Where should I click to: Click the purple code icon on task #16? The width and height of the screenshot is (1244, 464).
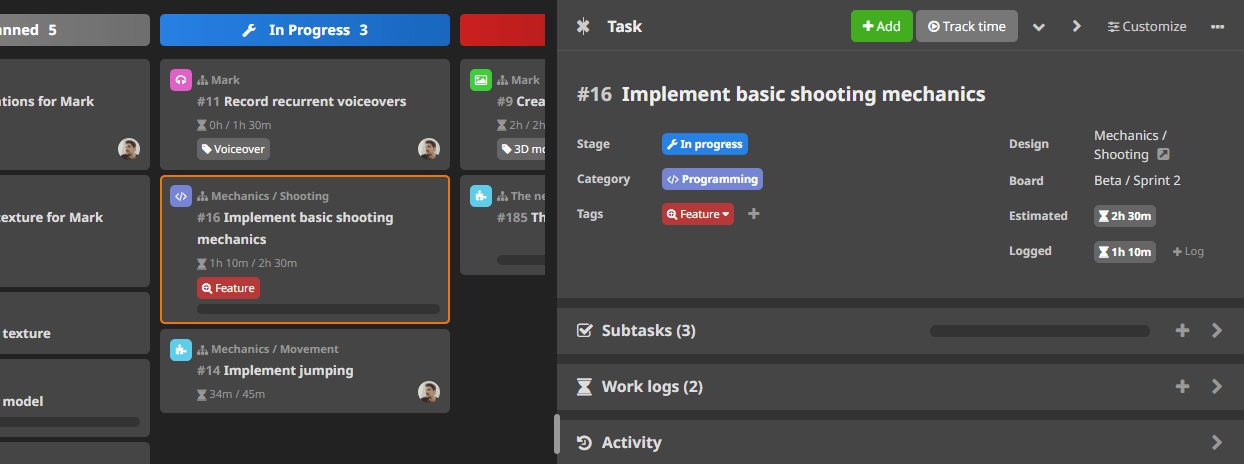point(181,196)
